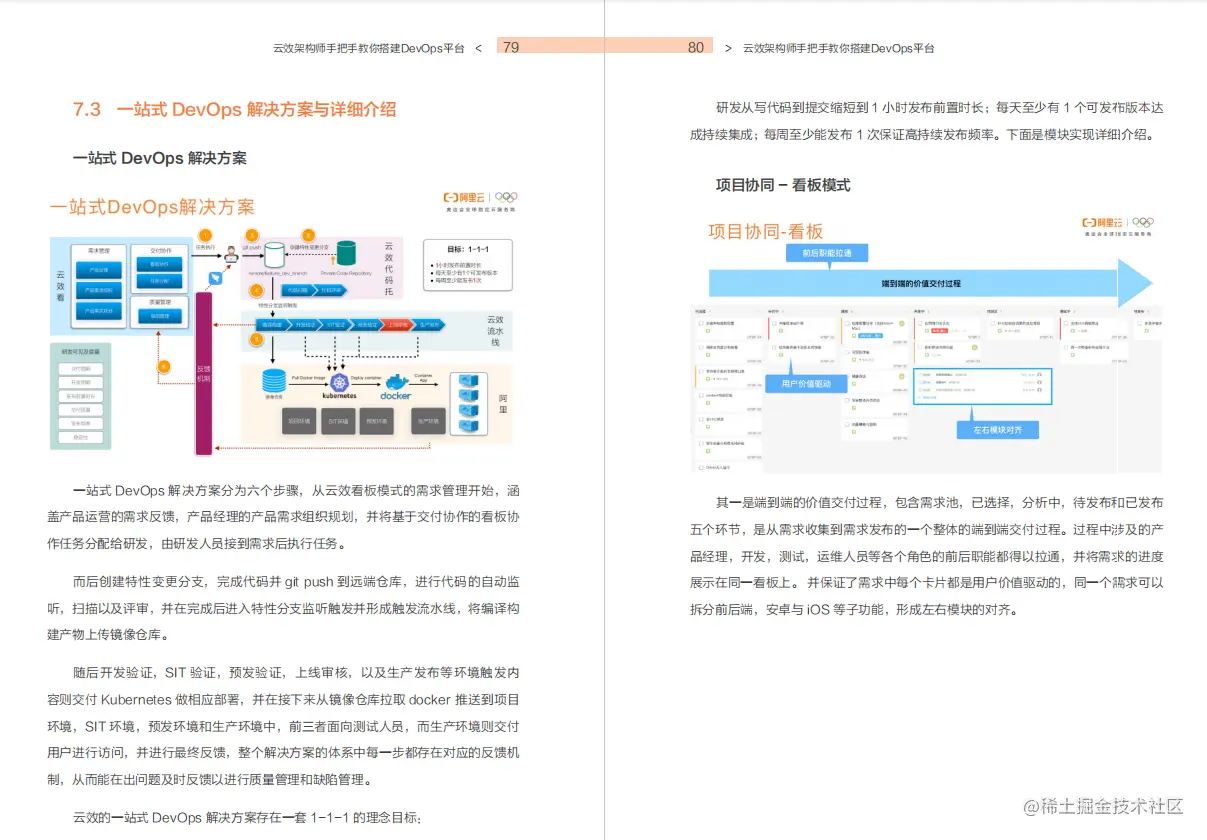
Task: Click the heading 项目协同 – 看板模式
Action: click(x=783, y=185)
